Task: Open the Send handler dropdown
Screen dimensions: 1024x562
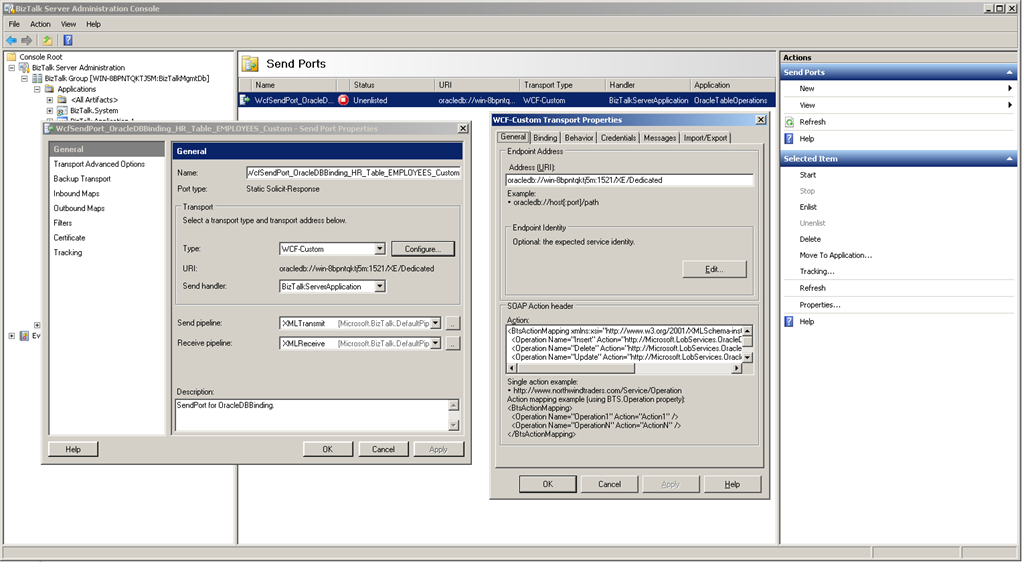Action: point(379,287)
